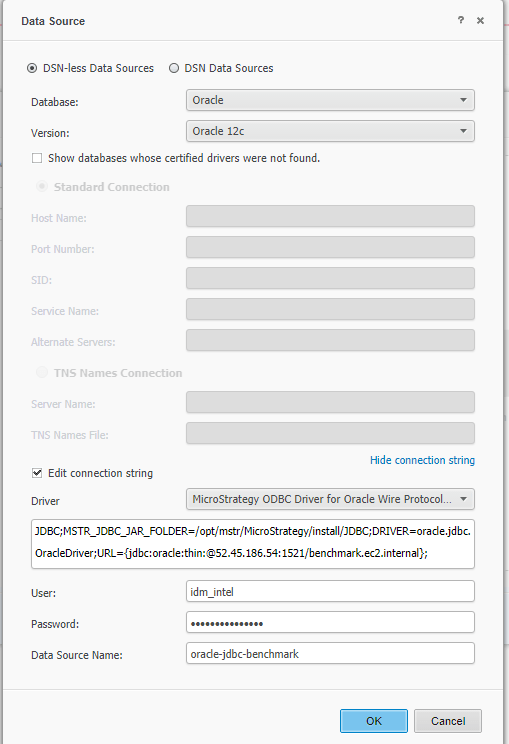This screenshot has height=744, width=509.
Task: Click the User: label
Action: click(x=43, y=593)
